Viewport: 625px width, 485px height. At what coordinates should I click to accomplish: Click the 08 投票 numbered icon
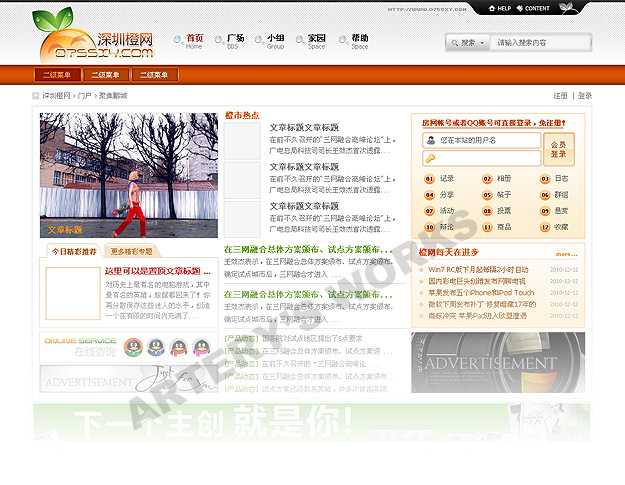tap(488, 211)
